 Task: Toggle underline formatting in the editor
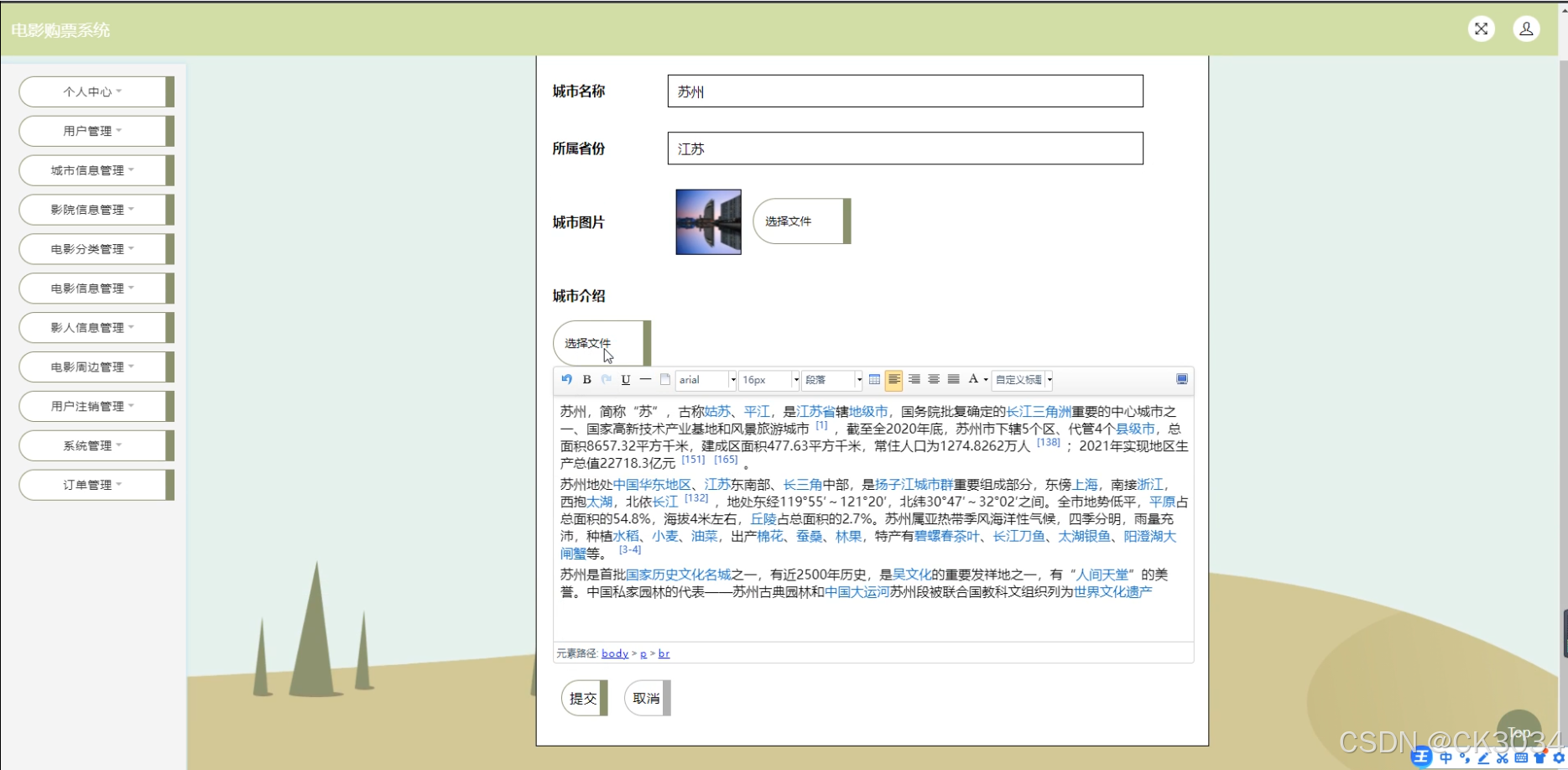tap(626, 380)
